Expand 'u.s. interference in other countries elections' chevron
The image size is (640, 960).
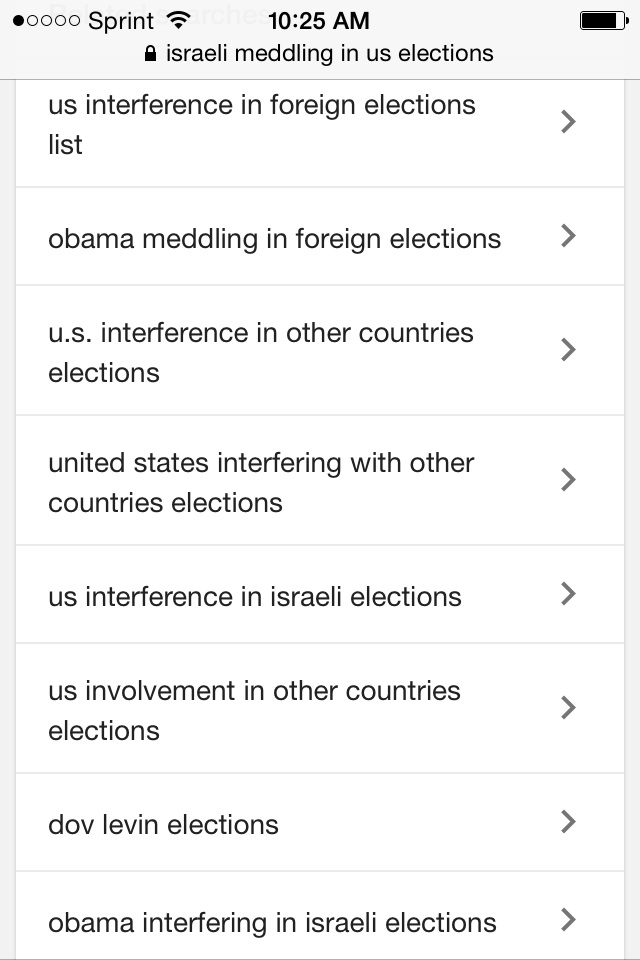pyautogui.click(x=568, y=350)
